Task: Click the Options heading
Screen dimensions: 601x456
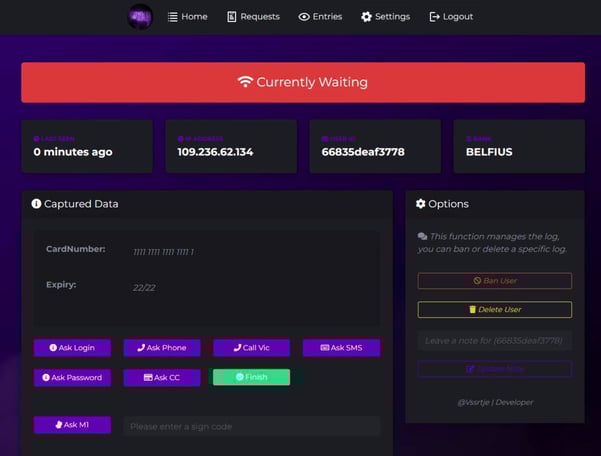Action: pos(448,204)
